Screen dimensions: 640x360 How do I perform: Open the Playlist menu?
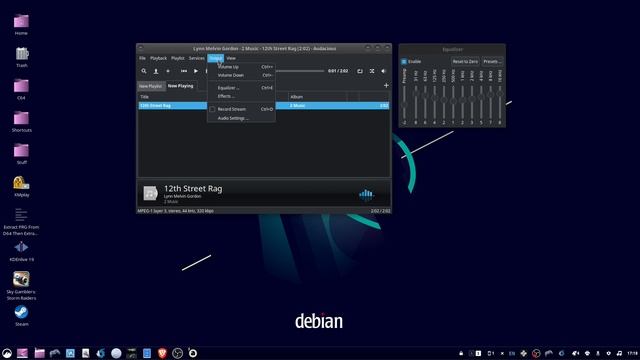point(178,58)
